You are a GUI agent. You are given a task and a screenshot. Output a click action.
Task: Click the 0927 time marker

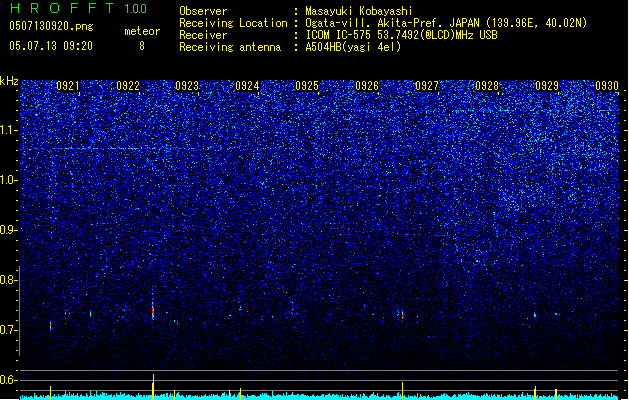point(427,85)
